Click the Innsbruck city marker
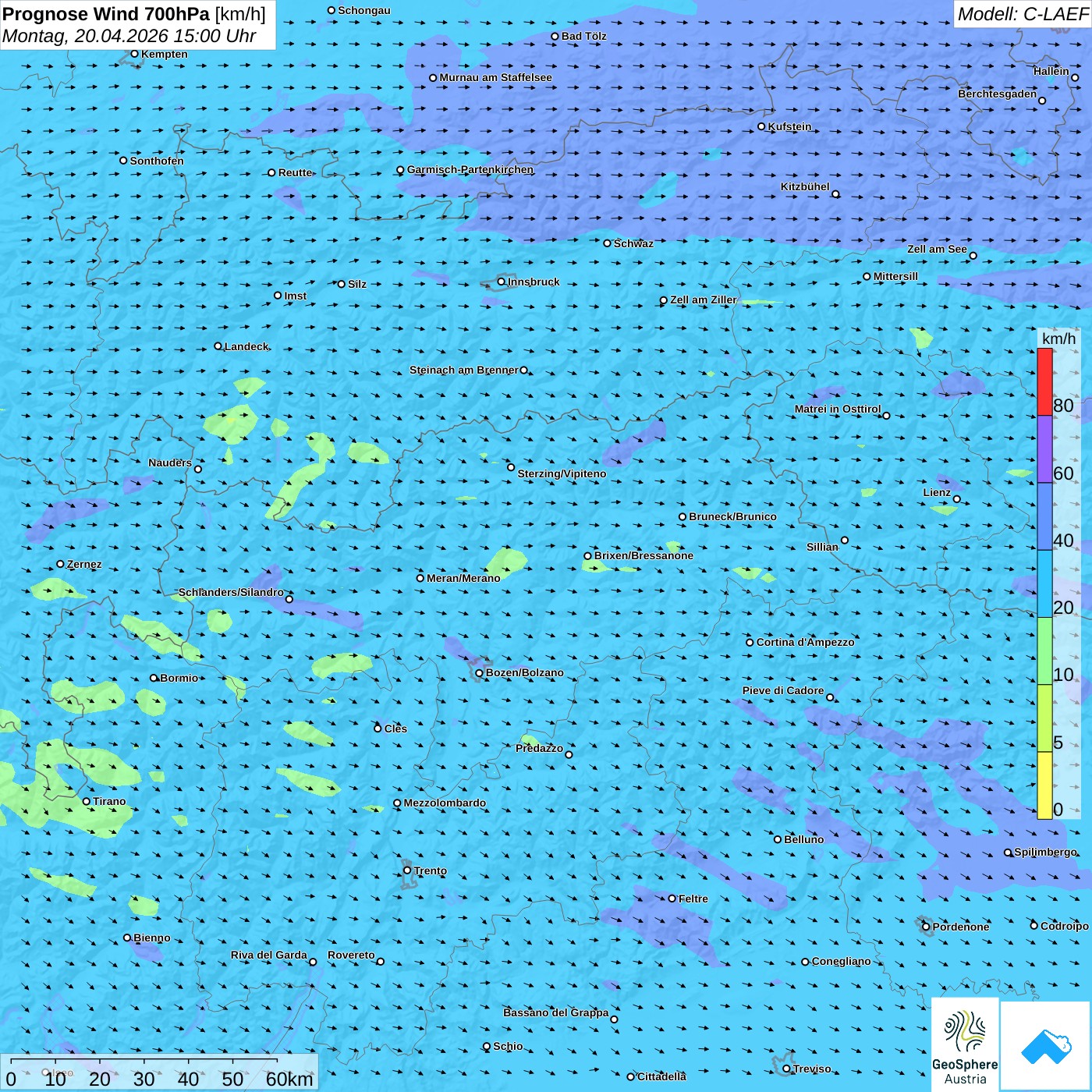This screenshot has height=1092, width=1092. [502, 282]
